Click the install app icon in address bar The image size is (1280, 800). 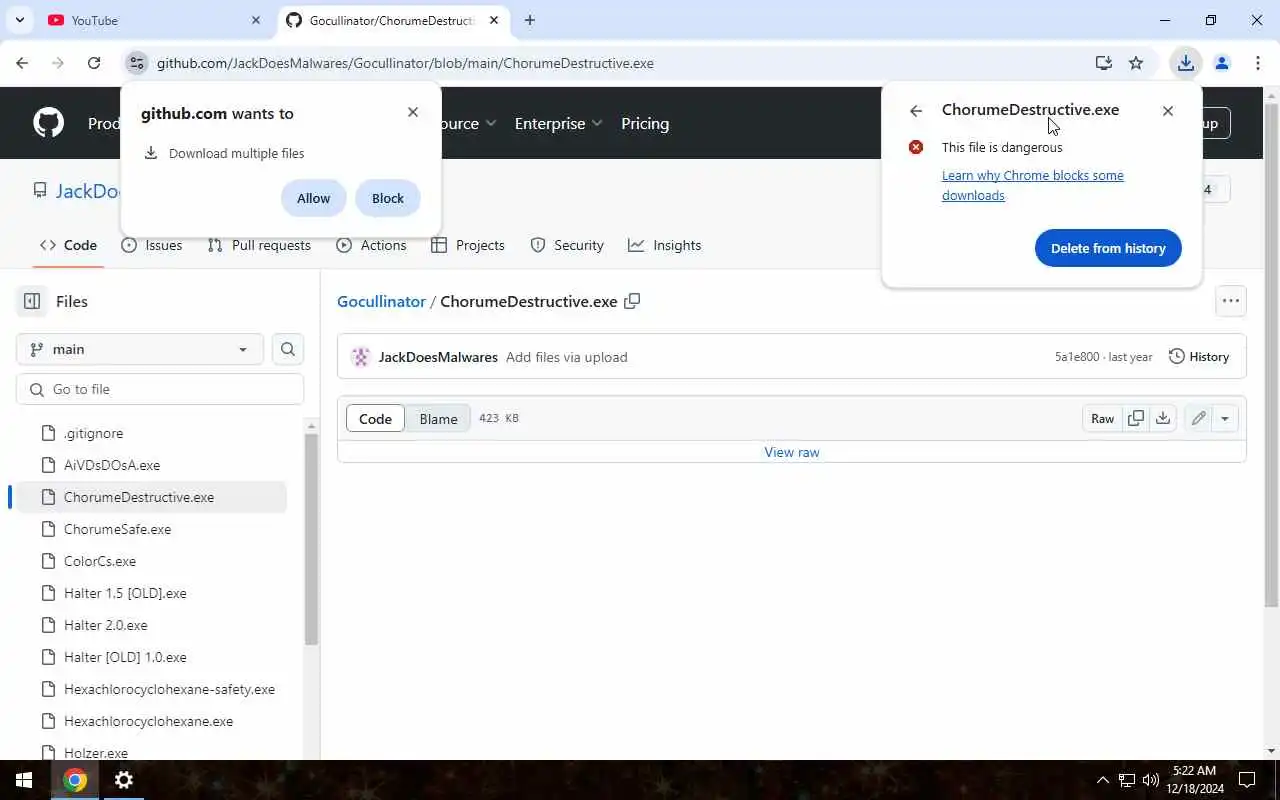[1103, 63]
